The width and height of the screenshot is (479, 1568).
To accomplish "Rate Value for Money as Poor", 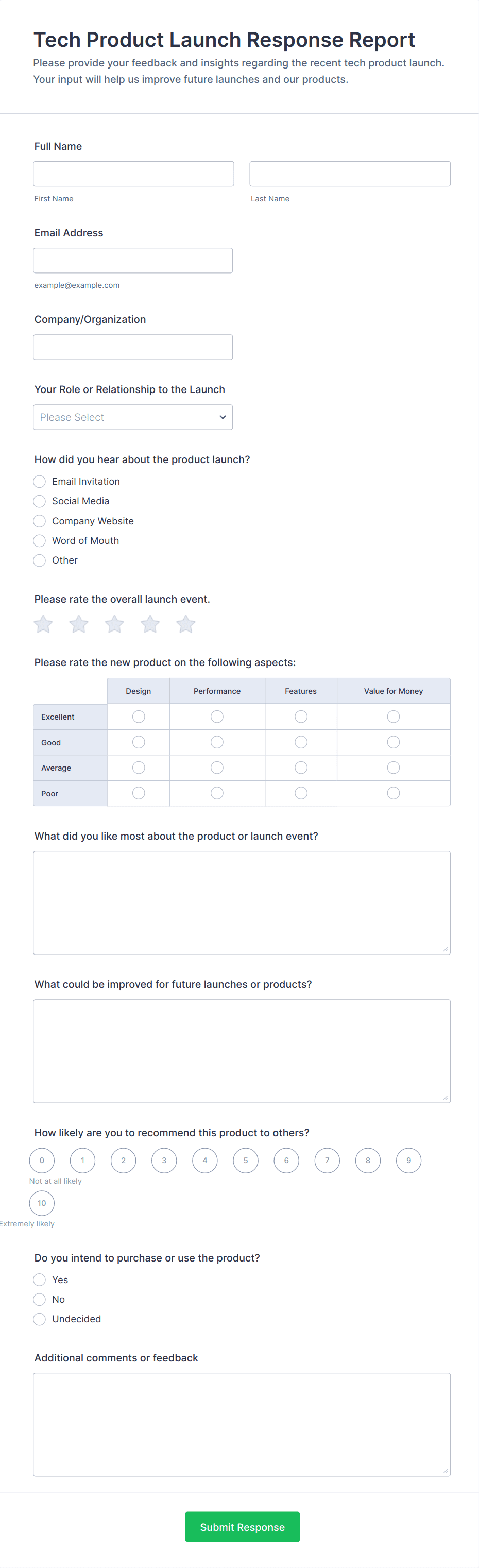I will tap(393, 793).
